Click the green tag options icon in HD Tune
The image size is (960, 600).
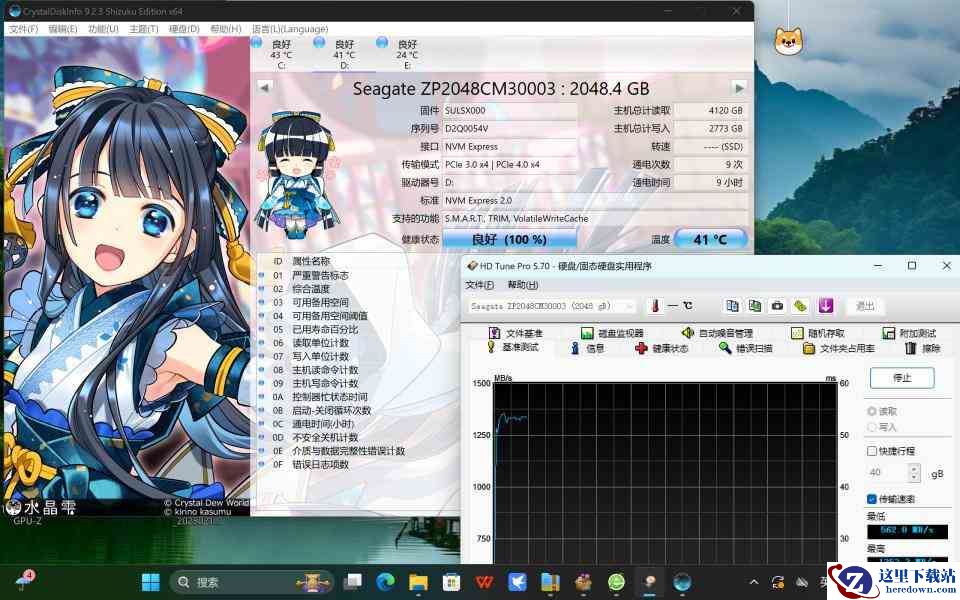[x=800, y=306]
